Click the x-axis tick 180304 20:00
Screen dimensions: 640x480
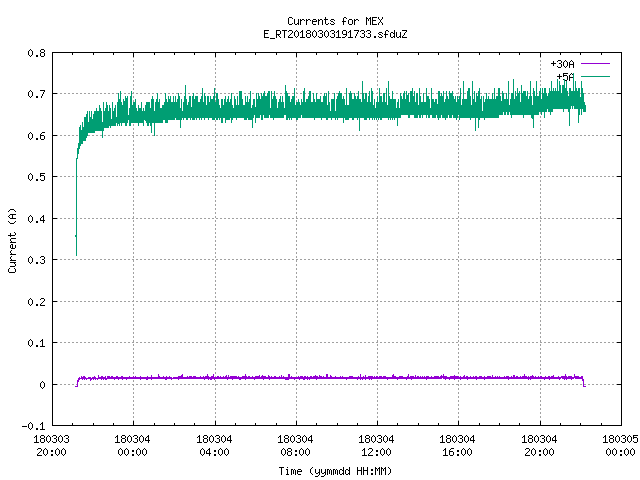pos(540,446)
